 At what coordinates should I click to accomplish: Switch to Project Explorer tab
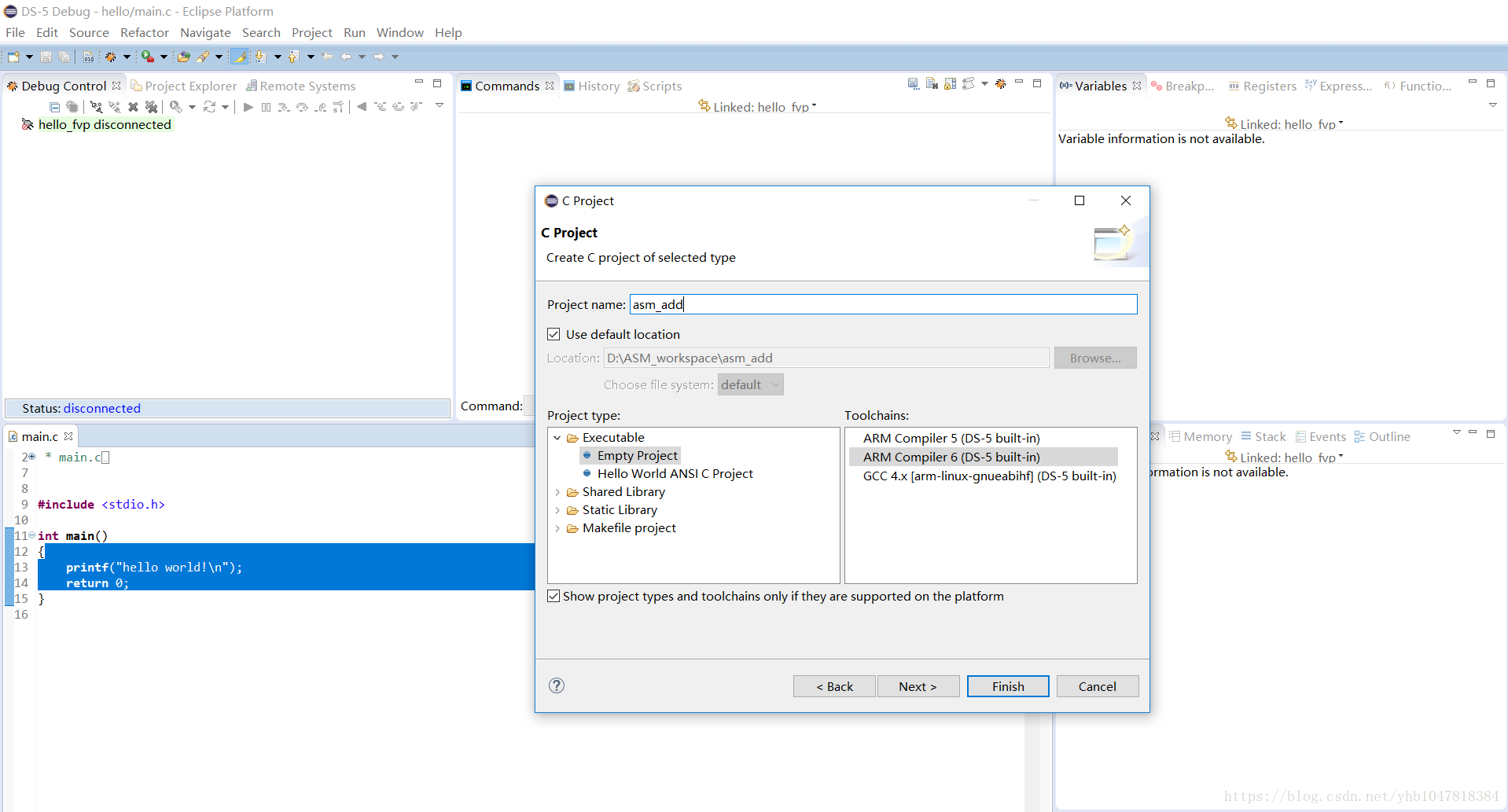[184, 86]
